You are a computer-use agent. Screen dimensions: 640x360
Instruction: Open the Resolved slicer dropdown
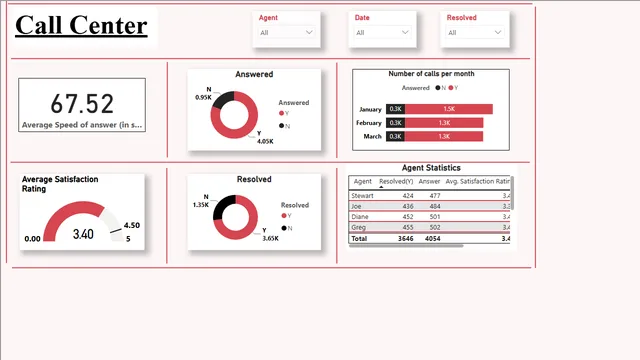point(475,33)
